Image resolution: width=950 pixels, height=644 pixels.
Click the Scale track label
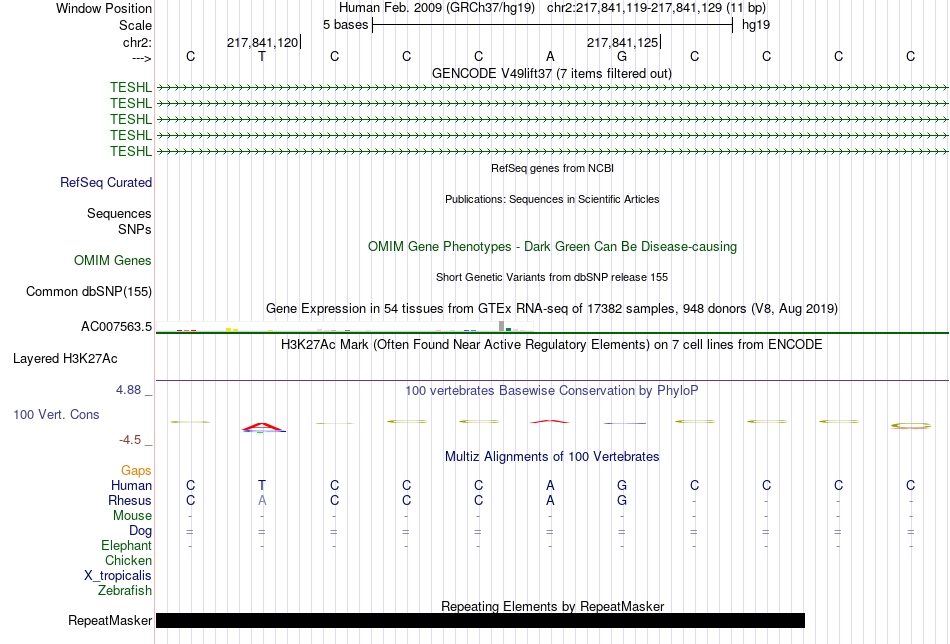[x=135, y=25]
